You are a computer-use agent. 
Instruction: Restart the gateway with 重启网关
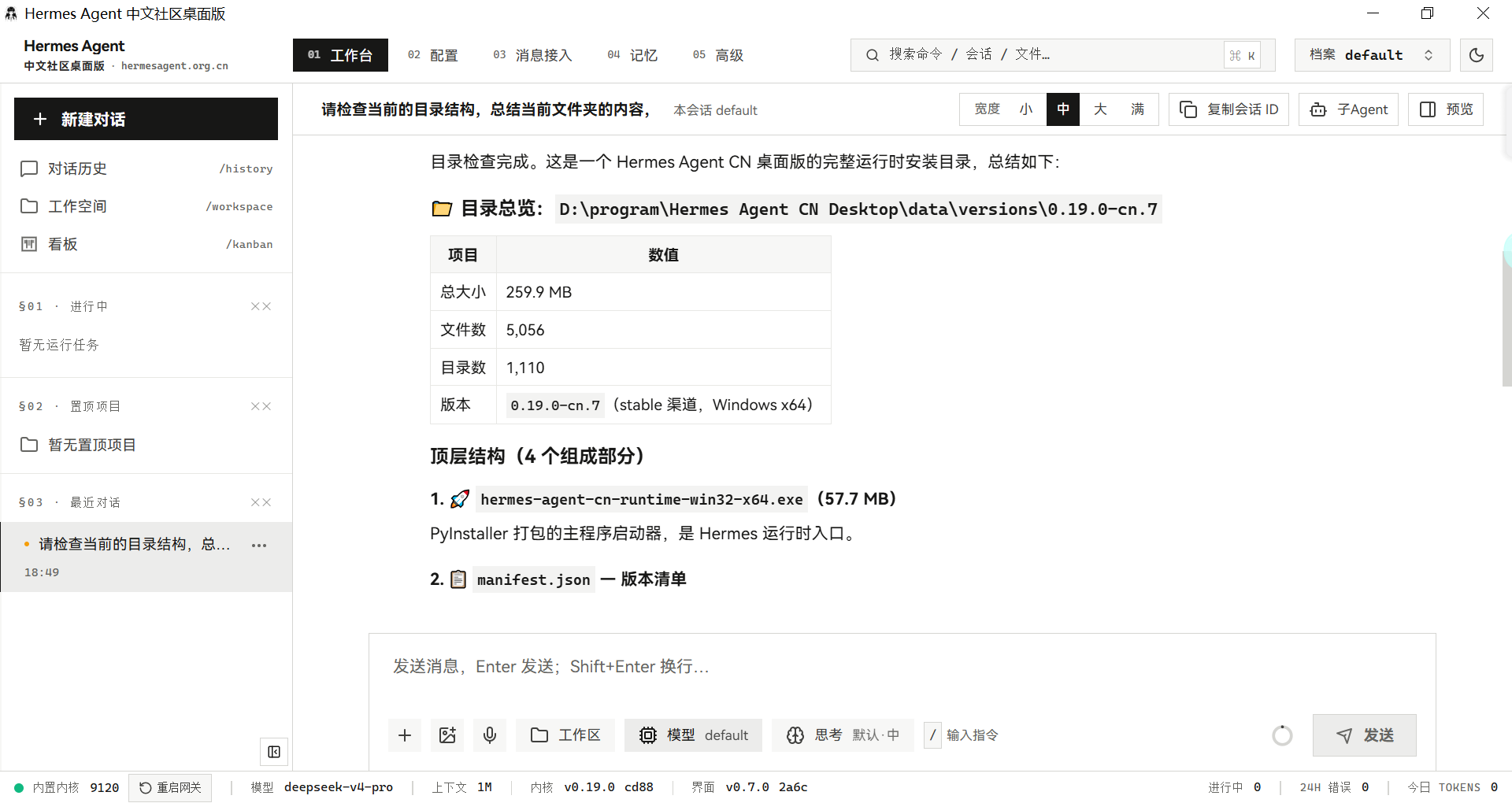pos(170,787)
